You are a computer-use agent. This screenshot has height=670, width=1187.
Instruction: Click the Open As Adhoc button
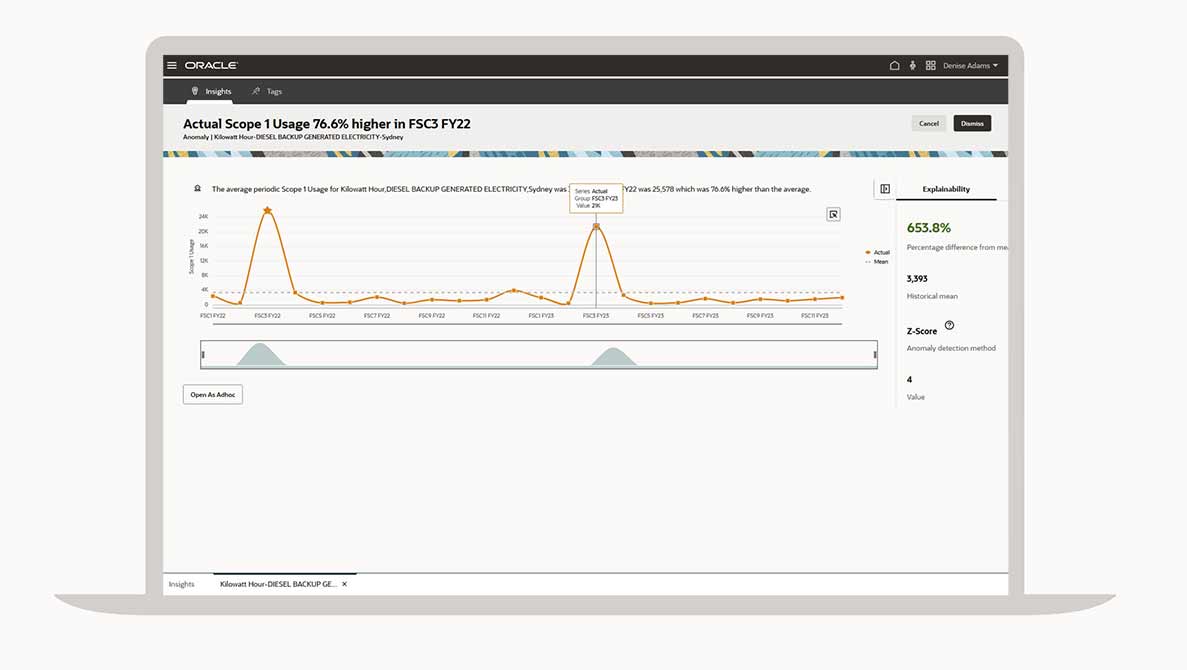(212, 395)
